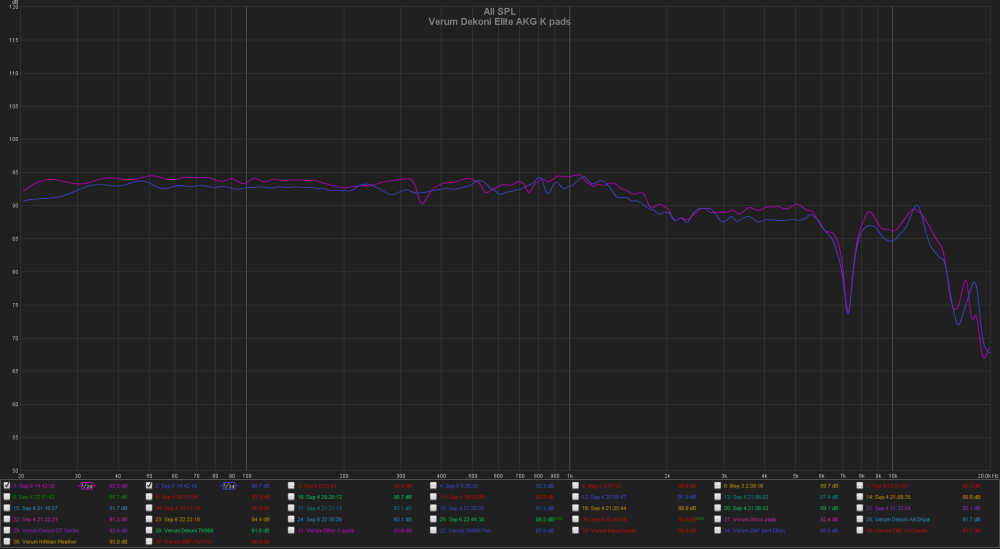Show the Verum ZMF Perf Ori trace

[x=150, y=541]
